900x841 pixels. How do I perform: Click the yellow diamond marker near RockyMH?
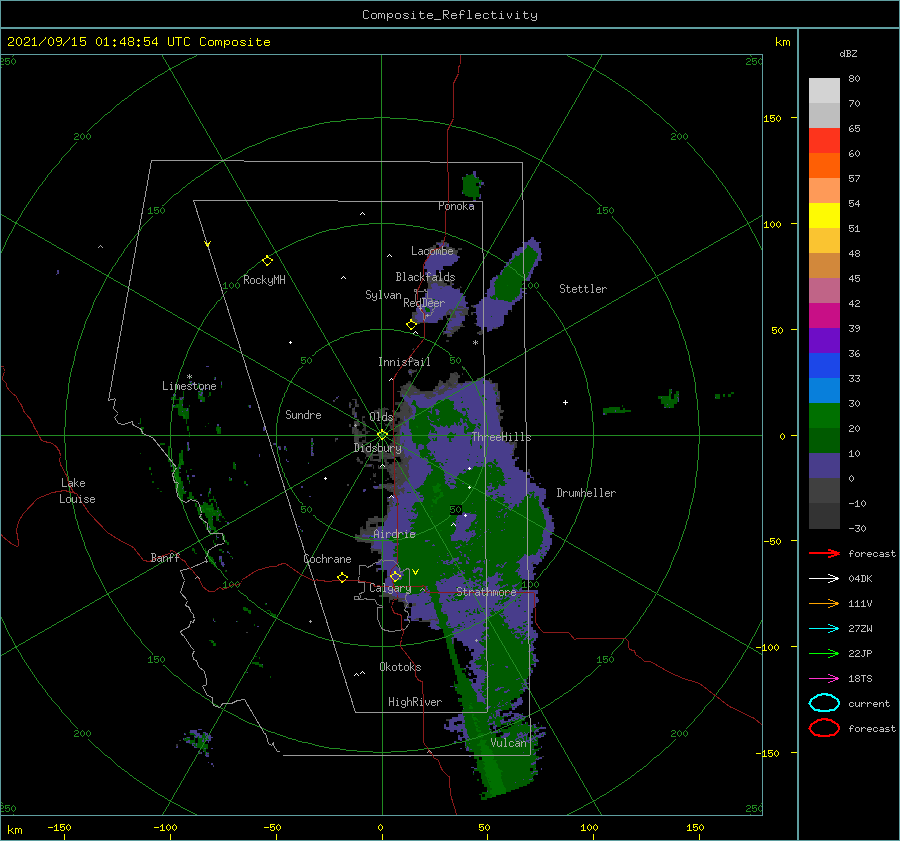point(267,261)
